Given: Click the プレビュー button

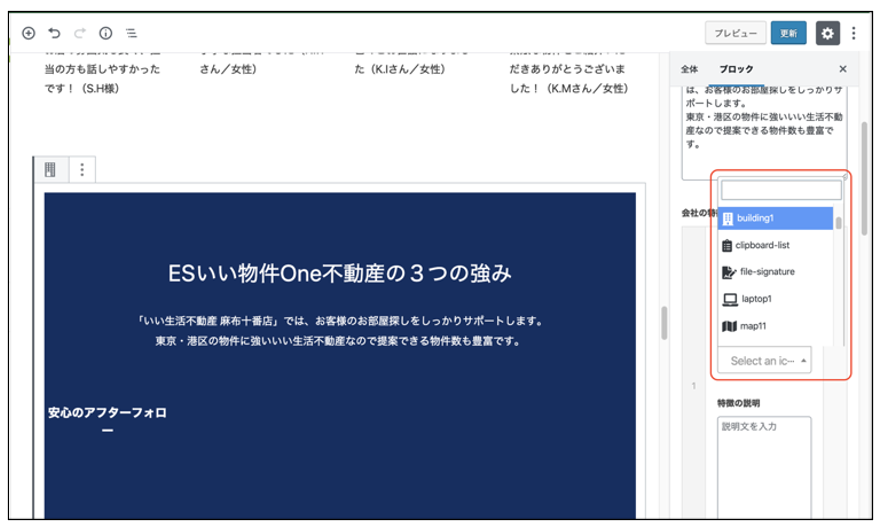Looking at the screenshot, I should click(735, 33).
